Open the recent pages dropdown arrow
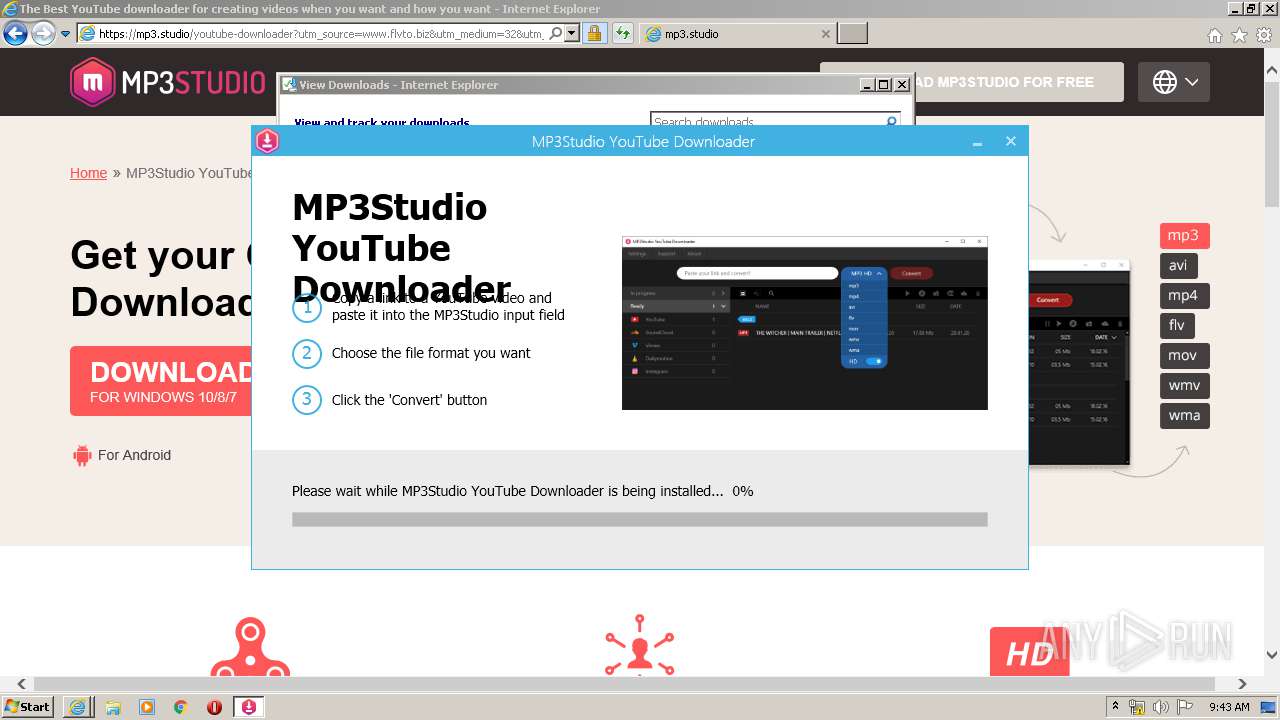The width and height of the screenshot is (1280, 720). click(66, 34)
